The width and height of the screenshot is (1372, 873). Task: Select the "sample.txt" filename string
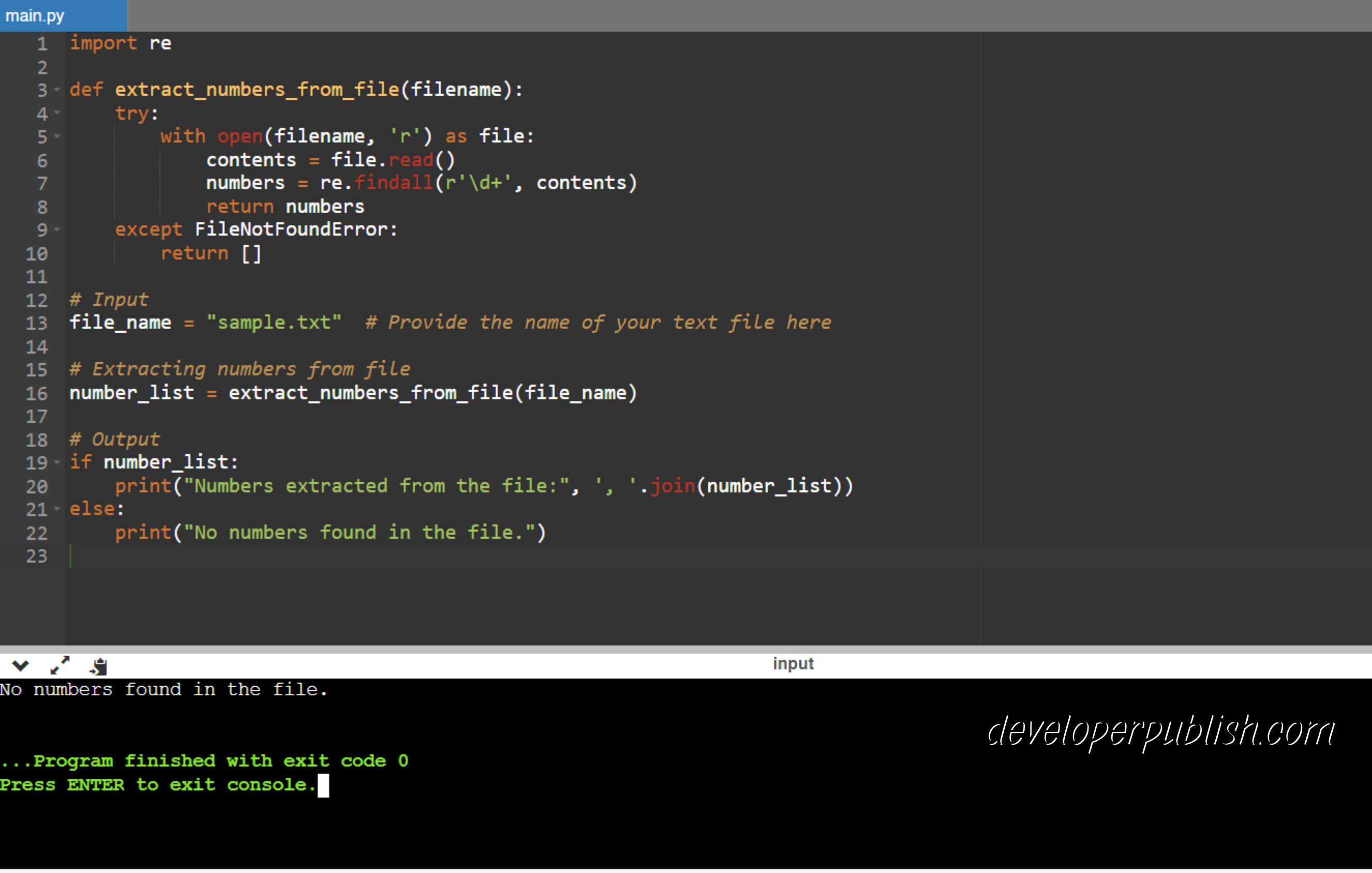click(x=275, y=322)
